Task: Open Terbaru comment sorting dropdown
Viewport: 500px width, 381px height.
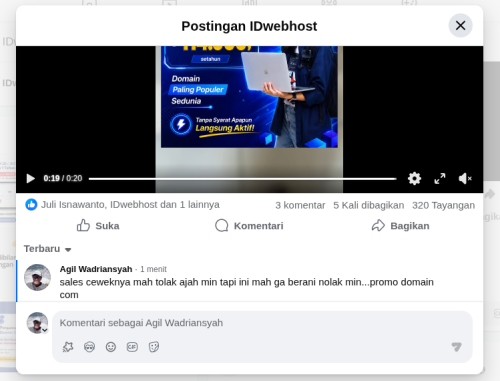Action: click(x=47, y=249)
